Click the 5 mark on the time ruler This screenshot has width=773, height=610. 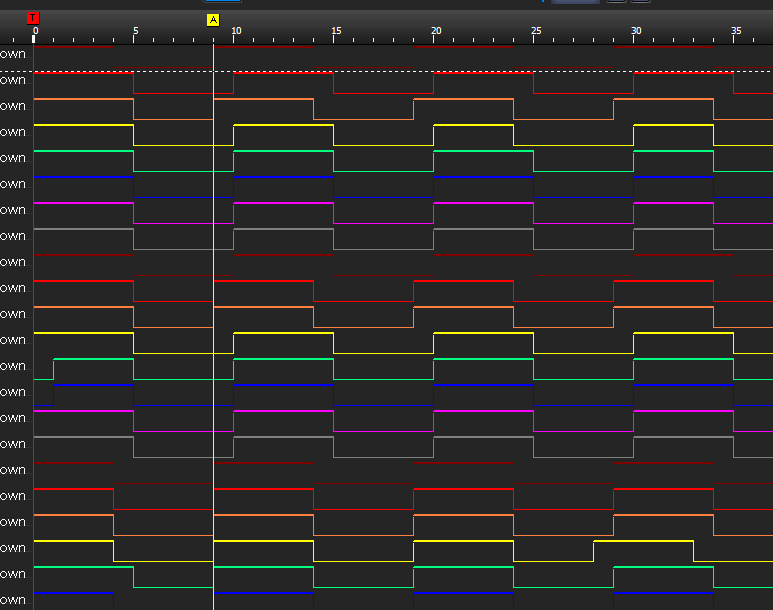(x=135, y=32)
